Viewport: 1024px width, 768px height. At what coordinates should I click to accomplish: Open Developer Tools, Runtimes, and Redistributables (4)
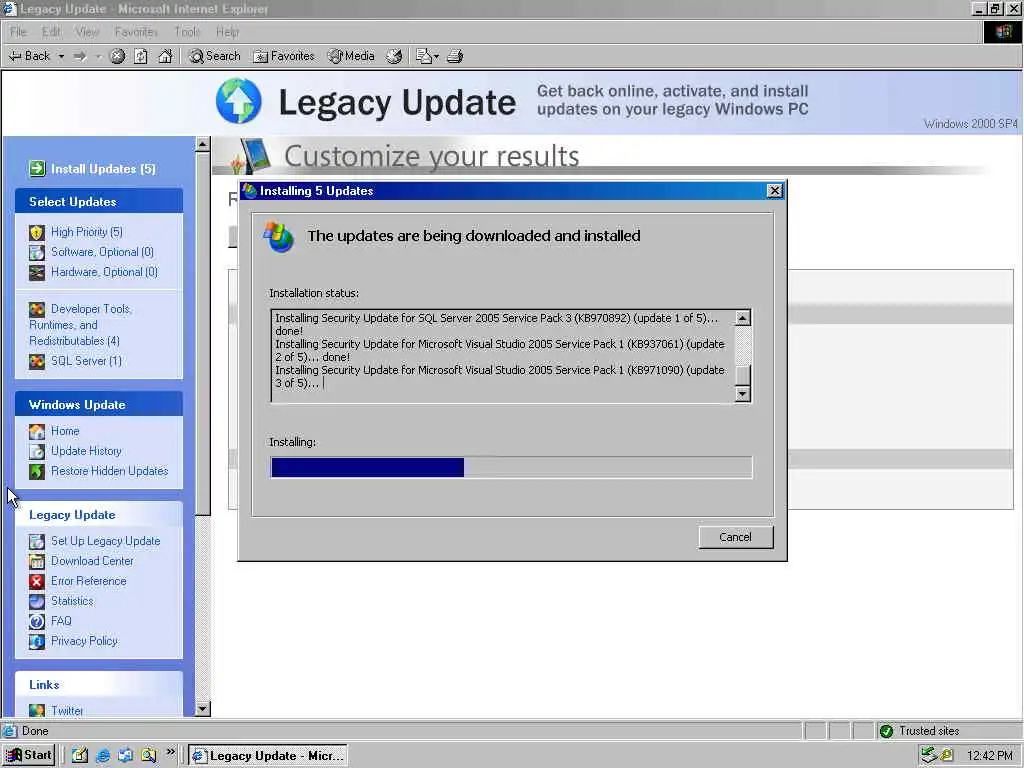pyautogui.click(x=80, y=325)
